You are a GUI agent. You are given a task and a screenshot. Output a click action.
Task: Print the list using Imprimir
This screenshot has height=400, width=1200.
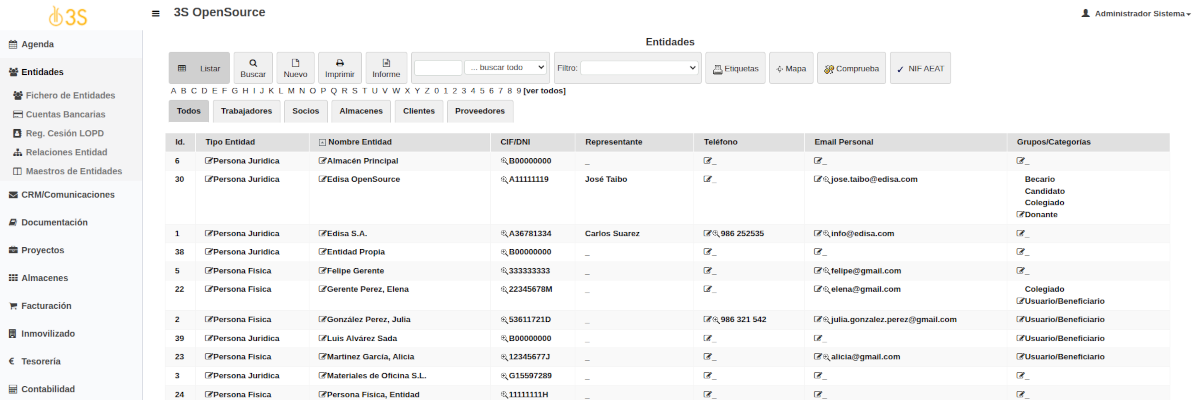(x=340, y=67)
